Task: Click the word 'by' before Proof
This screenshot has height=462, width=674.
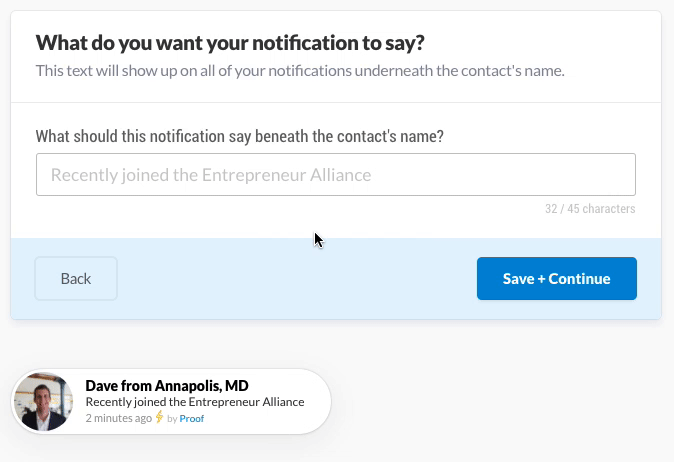Action: (172, 419)
